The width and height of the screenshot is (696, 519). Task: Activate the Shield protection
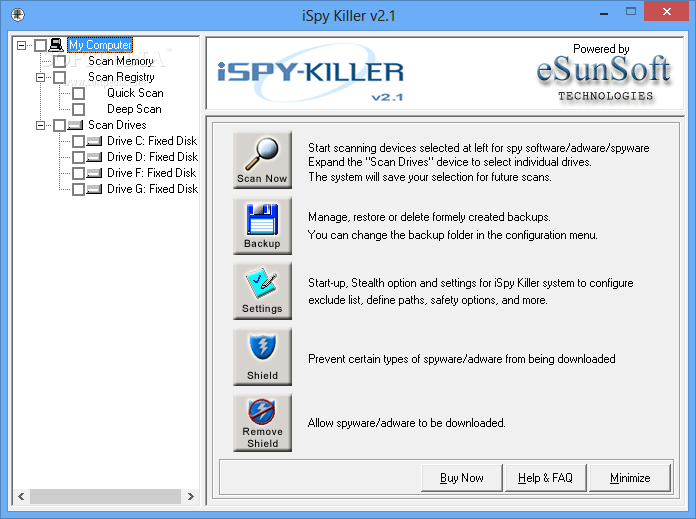coord(262,357)
